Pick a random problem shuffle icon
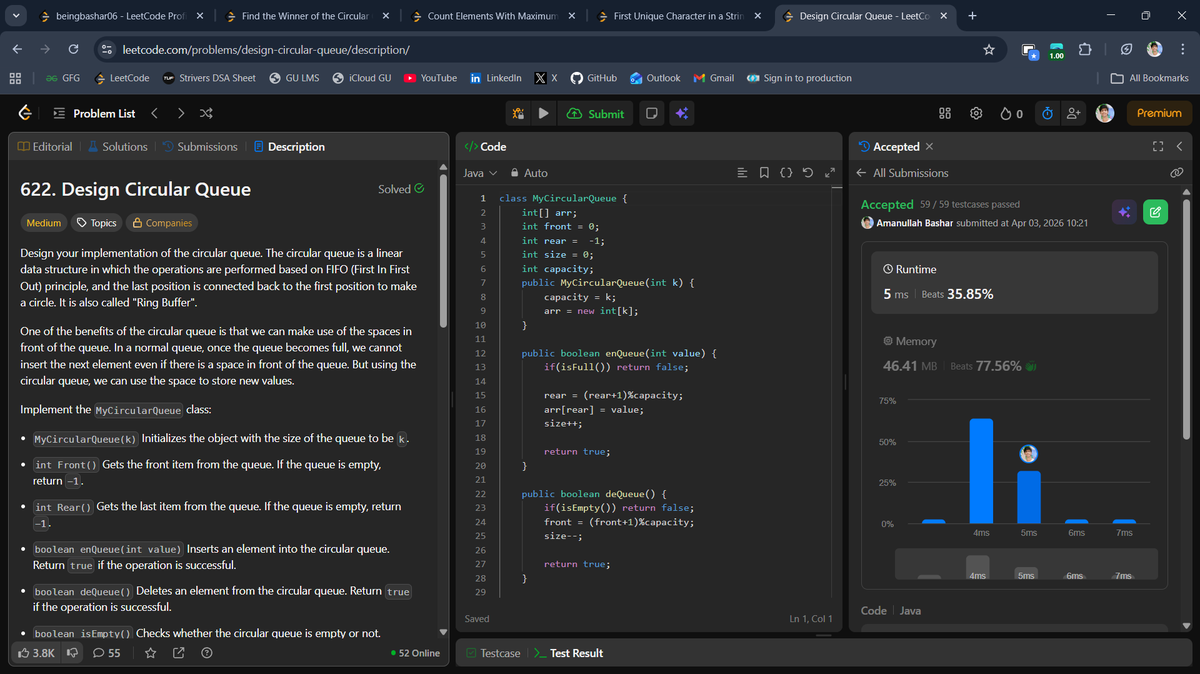This screenshot has width=1200, height=674. point(206,114)
